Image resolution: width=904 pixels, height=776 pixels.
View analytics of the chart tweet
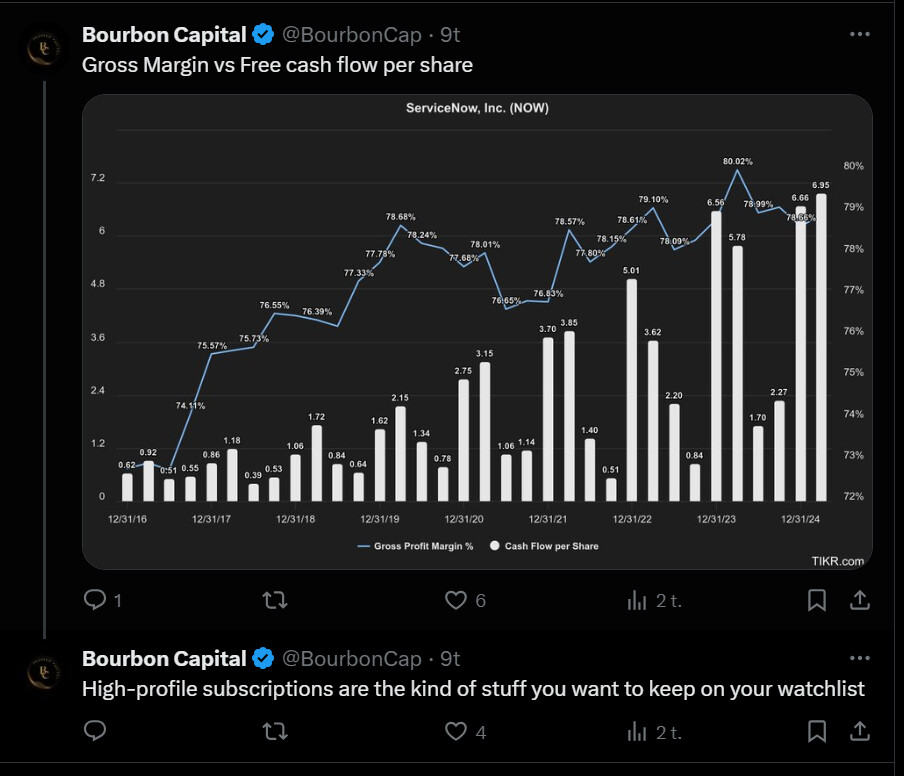[636, 600]
